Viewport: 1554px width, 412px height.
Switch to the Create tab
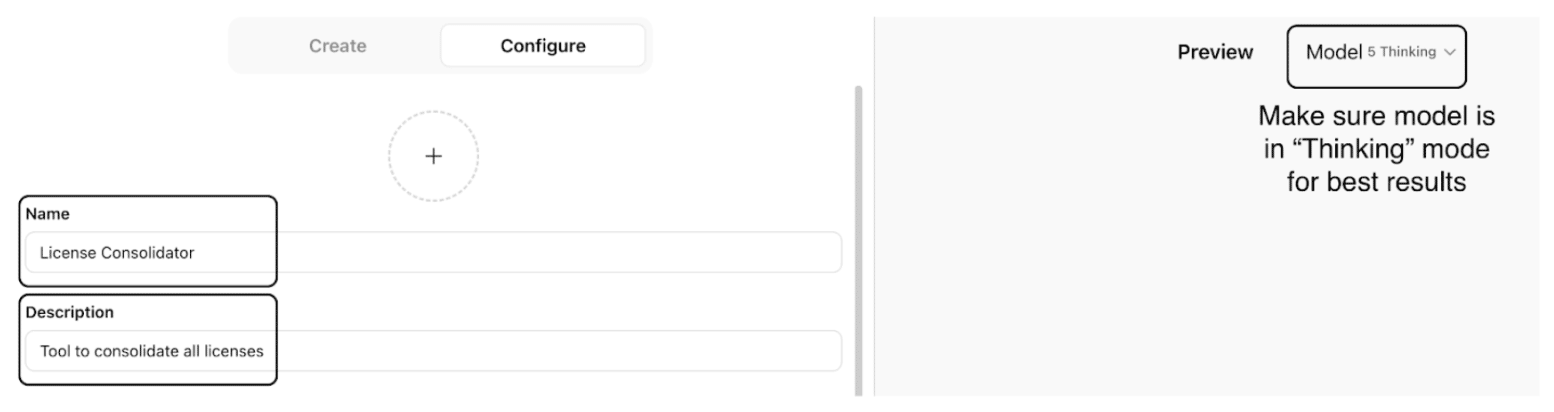coord(337,46)
